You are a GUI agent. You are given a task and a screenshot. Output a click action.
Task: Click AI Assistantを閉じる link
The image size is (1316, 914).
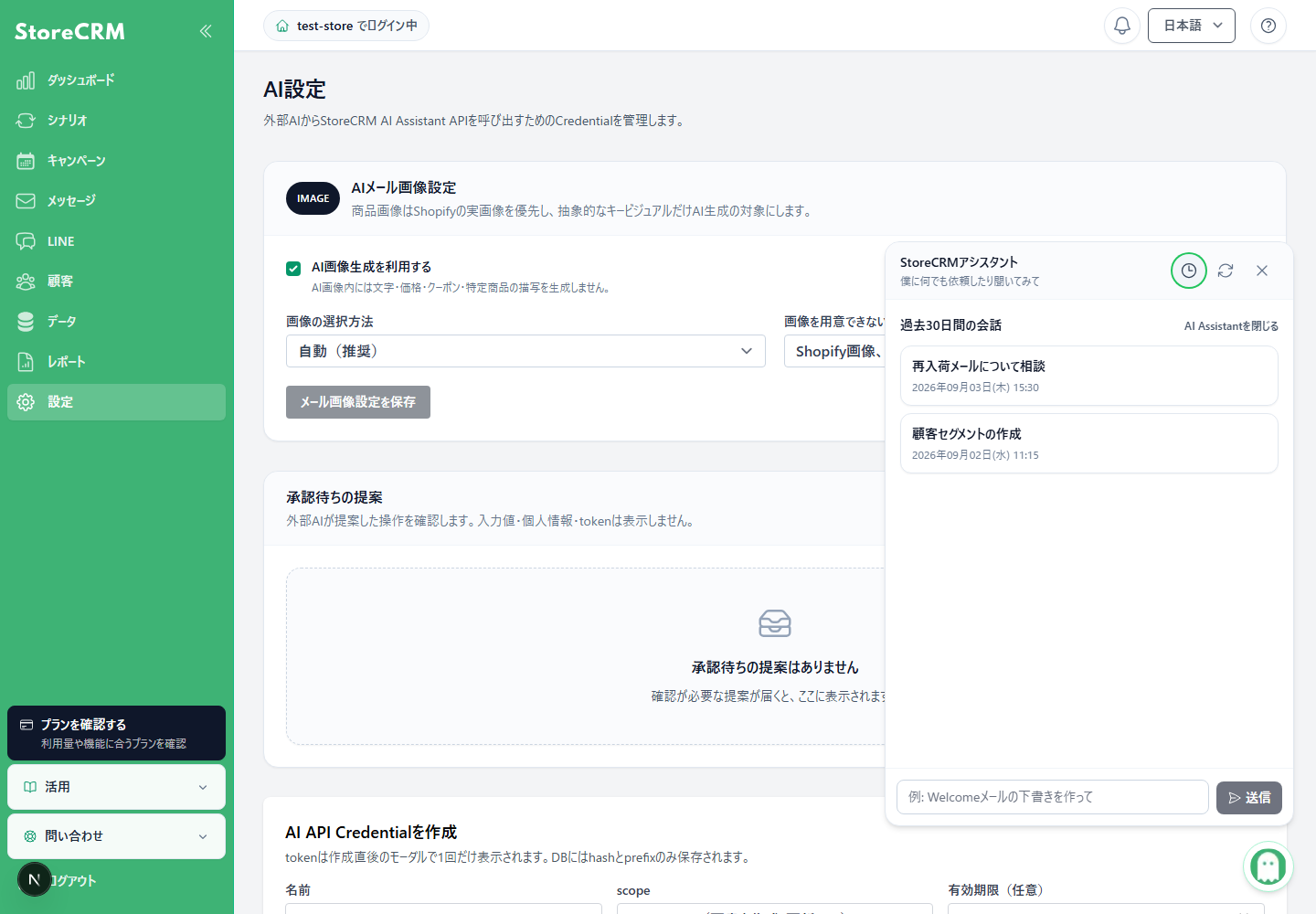click(x=1231, y=326)
